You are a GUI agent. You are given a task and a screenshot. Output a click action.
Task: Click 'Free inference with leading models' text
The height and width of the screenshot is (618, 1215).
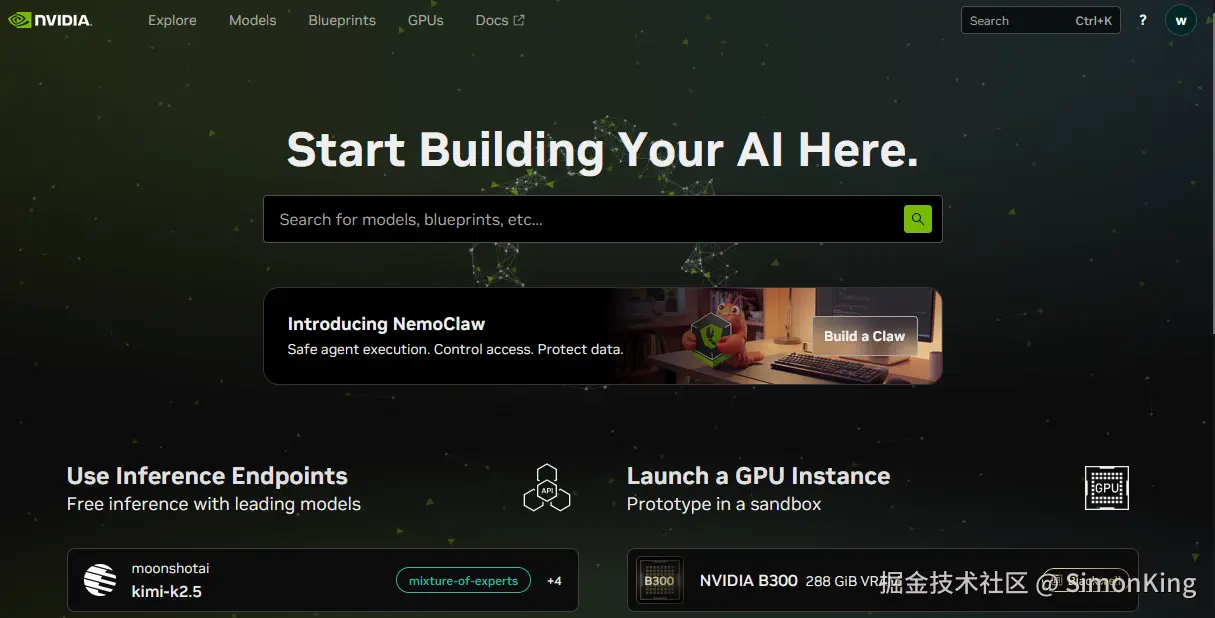coord(214,504)
